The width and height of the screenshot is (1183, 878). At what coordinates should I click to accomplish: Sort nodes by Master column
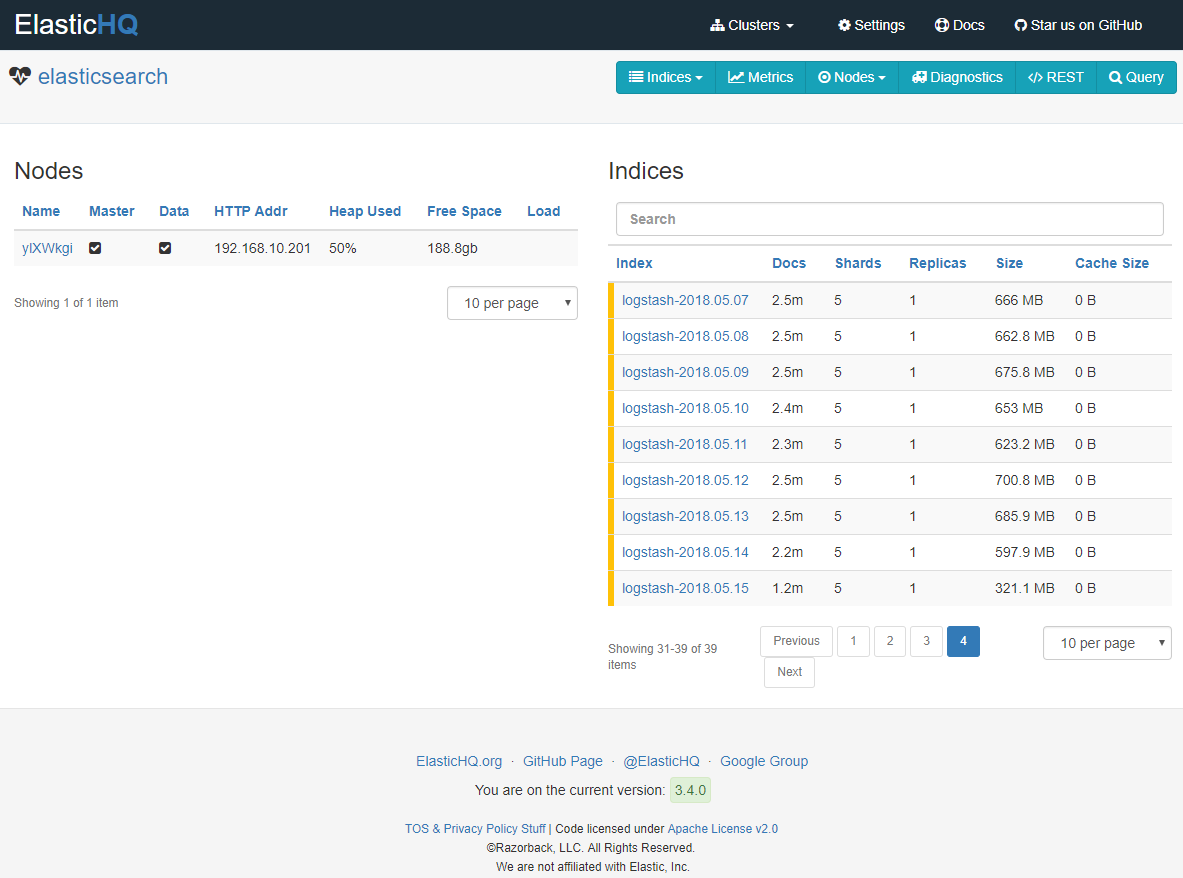click(112, 211)
